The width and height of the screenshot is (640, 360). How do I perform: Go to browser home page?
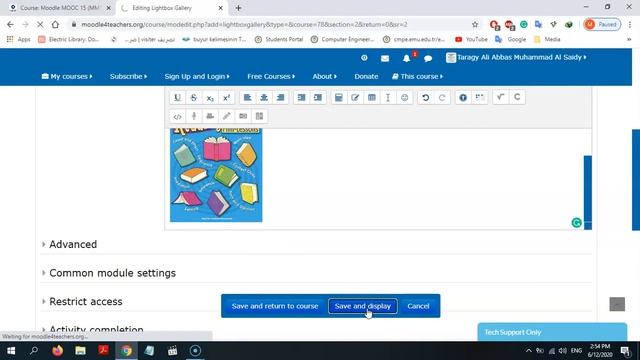[55, 24]
